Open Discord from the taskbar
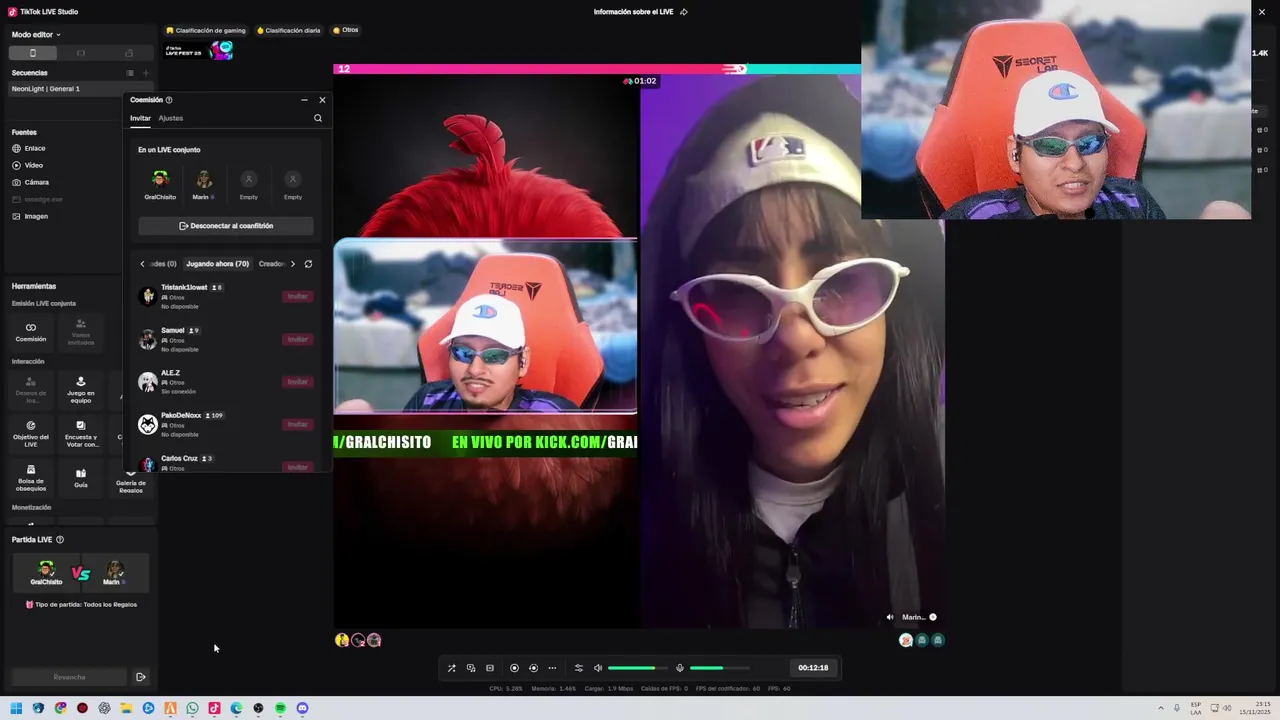Viewport: 1280px width, 720px height. [302, 708]
